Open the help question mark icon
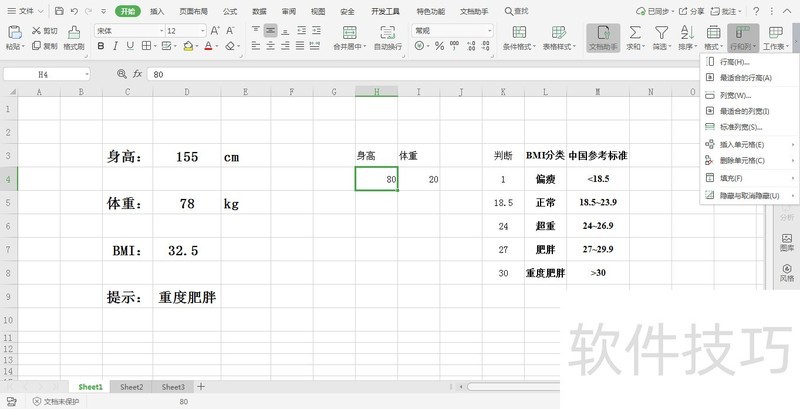The image size is (800, 409). pos(756,11)
